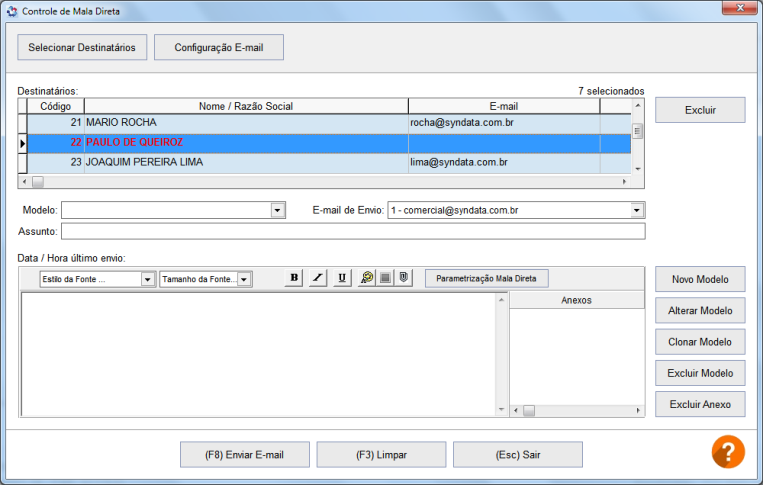Click Selecionar Destinatários button
Screen dimensions: 763x485
point(82,47)
